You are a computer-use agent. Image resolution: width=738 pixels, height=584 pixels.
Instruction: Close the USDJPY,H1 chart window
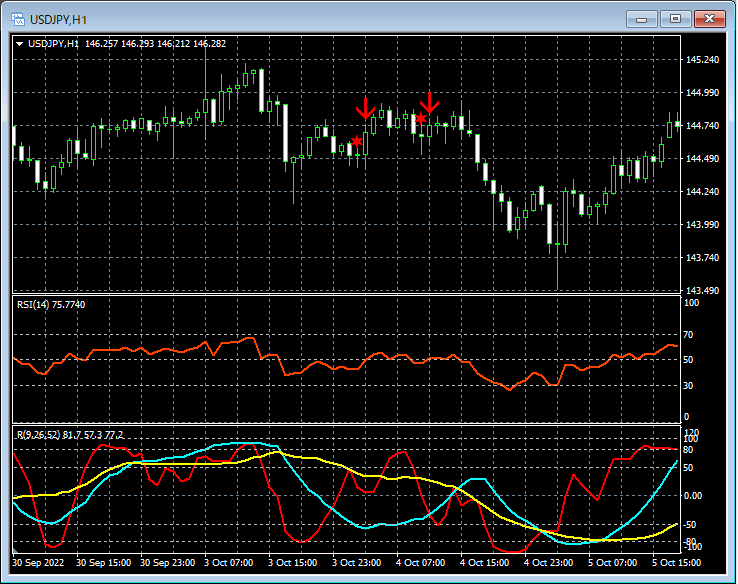(x=710, y=18)
